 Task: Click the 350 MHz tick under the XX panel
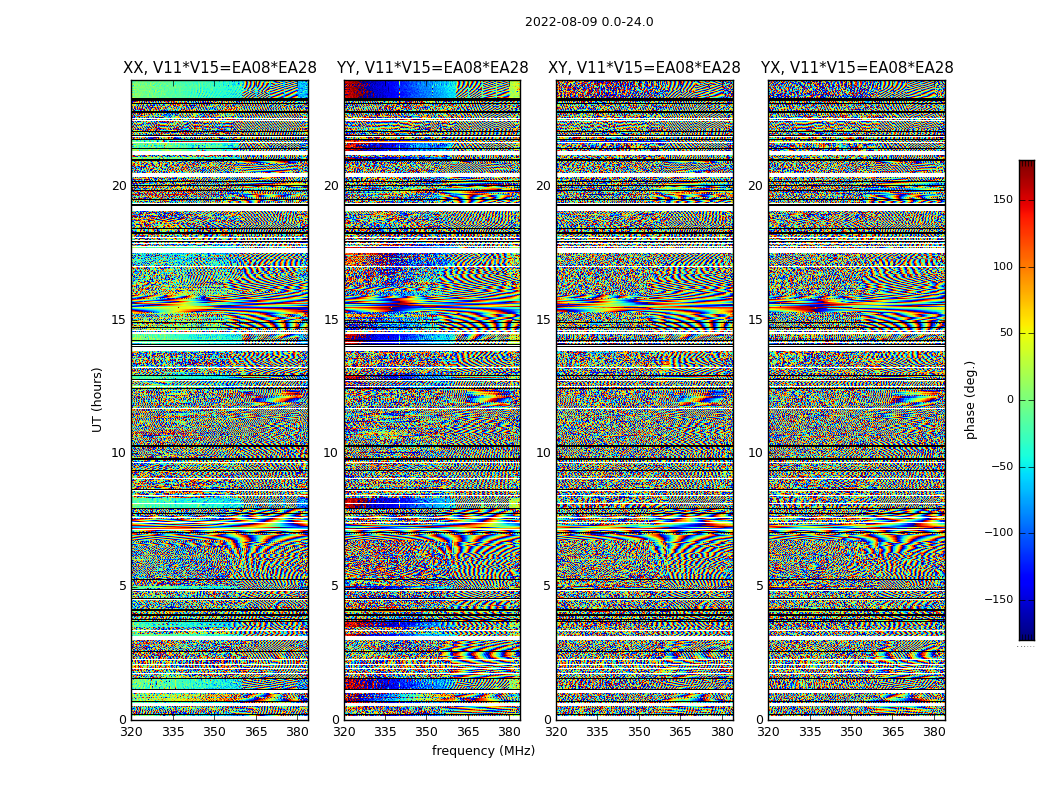click(x=214, y=732)
